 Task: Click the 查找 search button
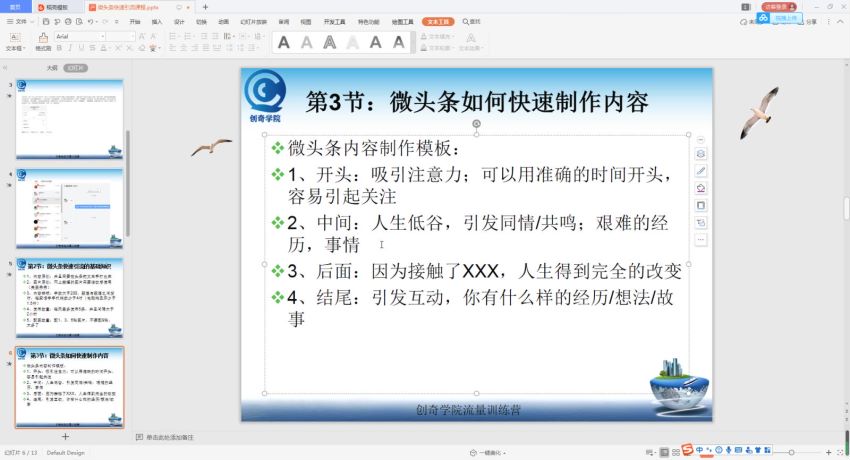pyautogui.click(x=472, y=22)
